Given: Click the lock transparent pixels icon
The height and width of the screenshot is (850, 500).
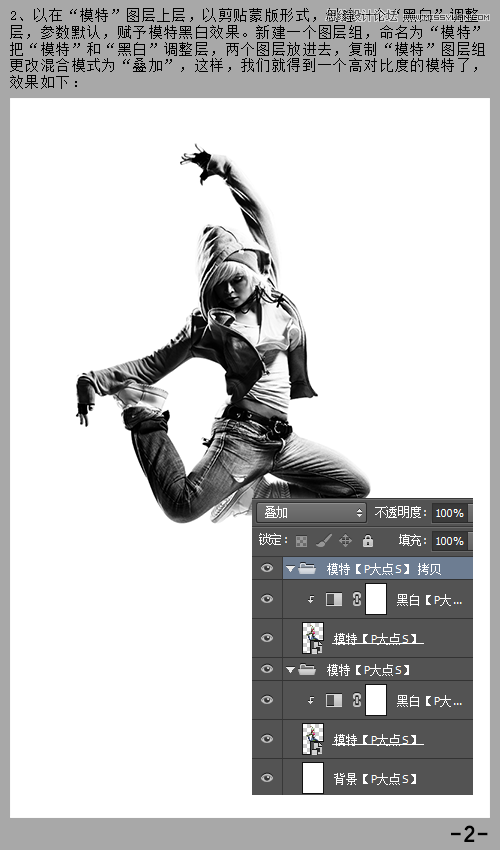Looking at the screenshot, I should click(302, 540).
